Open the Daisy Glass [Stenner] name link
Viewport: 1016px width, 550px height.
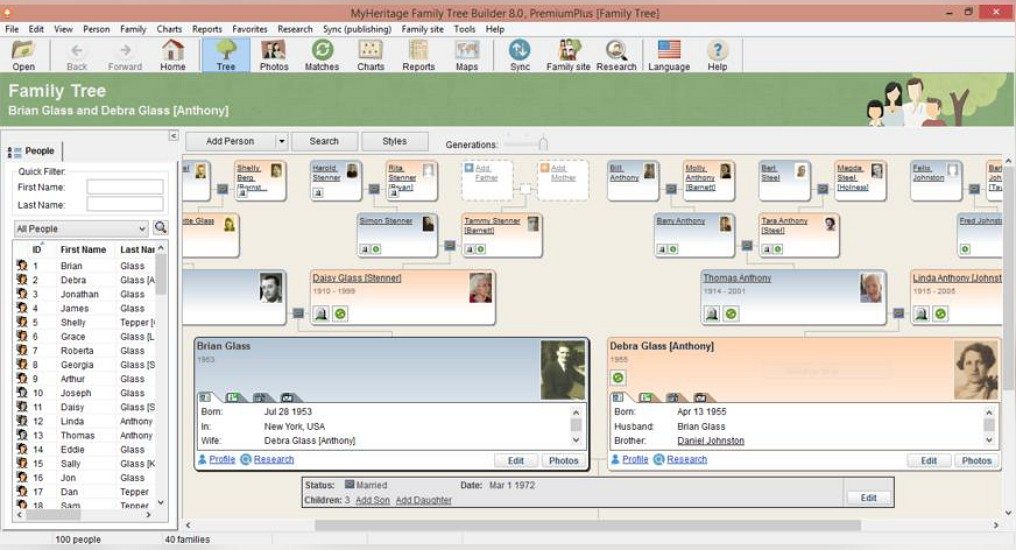coord(357,278)
